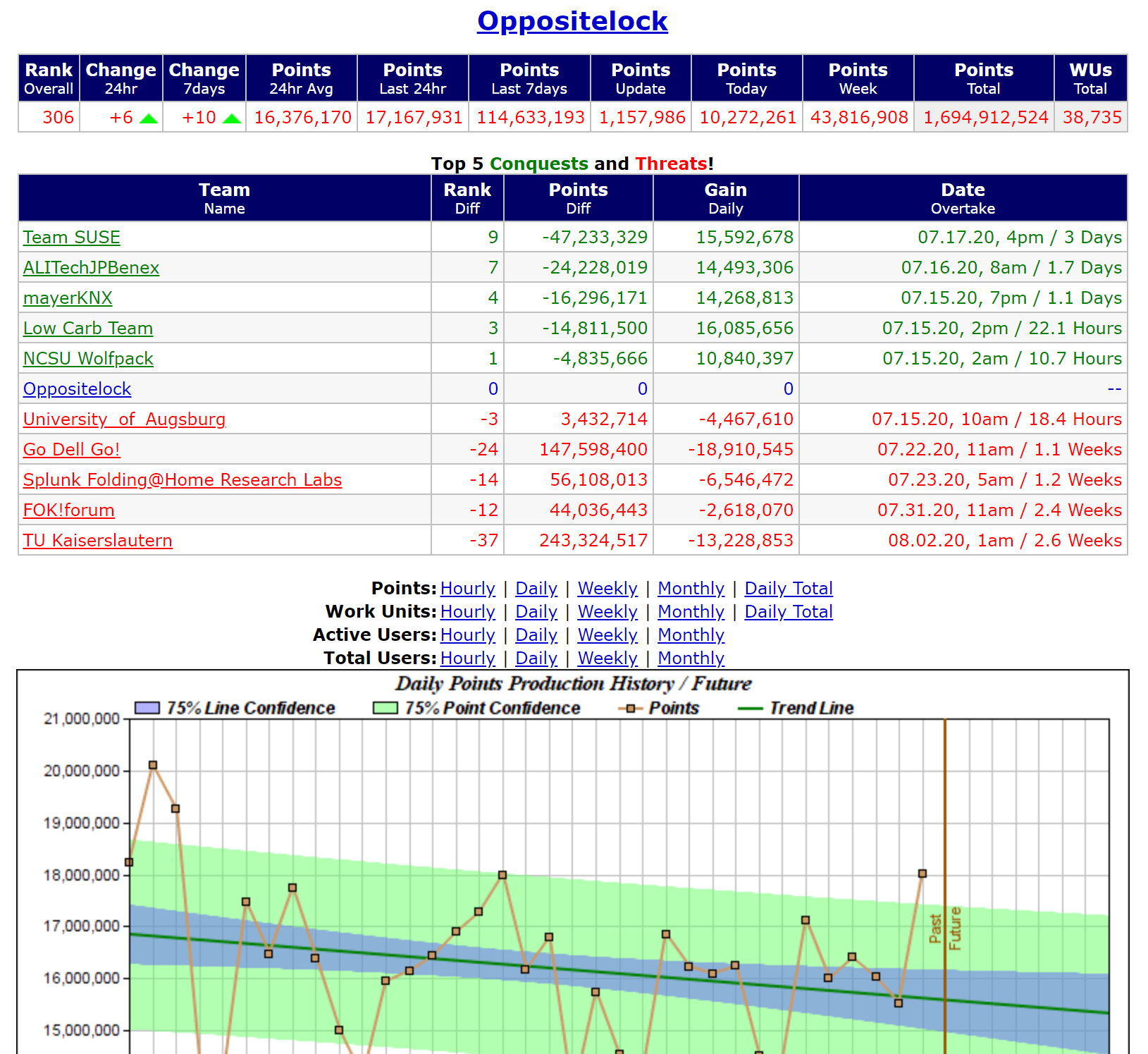This screenshot has width=1148, height=1054.
Task: Click the Points Today value 10,272,261
Action: (x=748, y=118)
